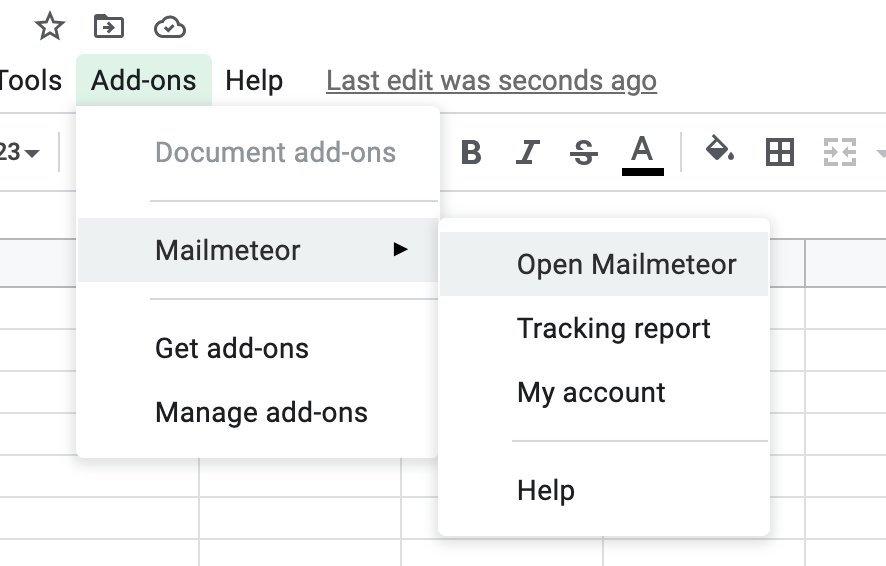Open My account in Mailmeteor
The height and width of the screenshot is (566, 886).
[603, 392]
